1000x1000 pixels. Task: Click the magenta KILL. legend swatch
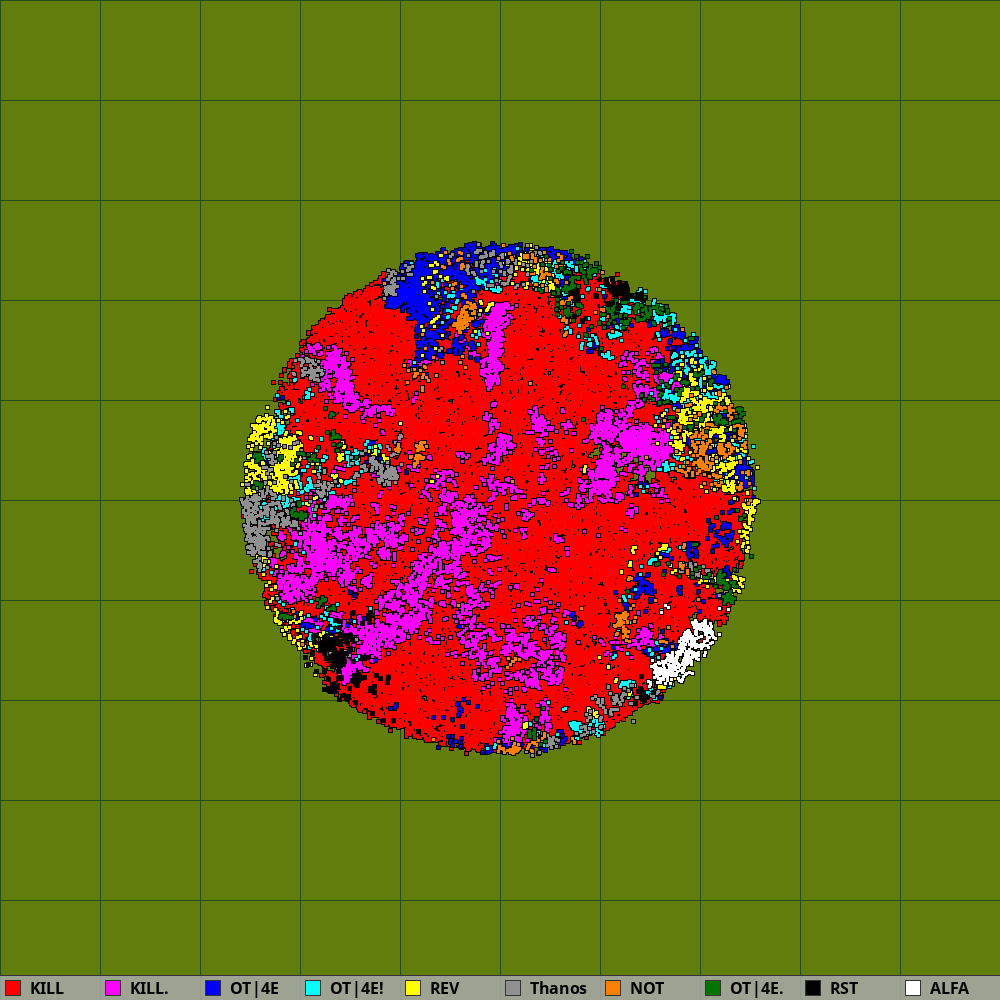[113, 988]
